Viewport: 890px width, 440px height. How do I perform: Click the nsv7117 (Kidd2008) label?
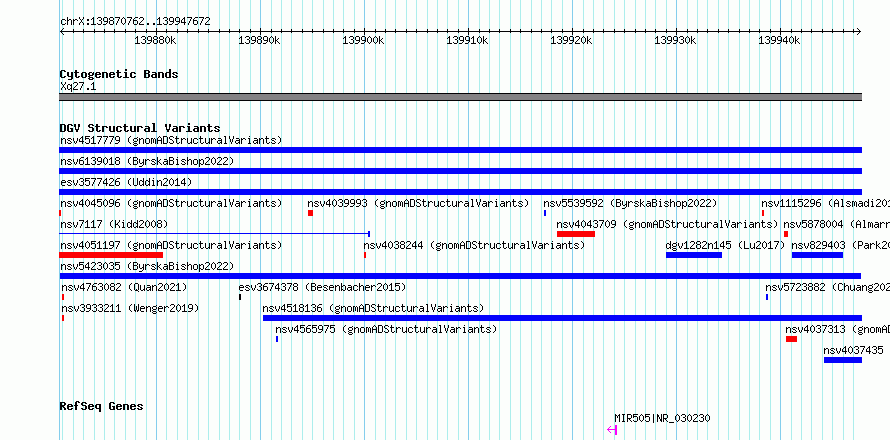click(x=114, y=224)
